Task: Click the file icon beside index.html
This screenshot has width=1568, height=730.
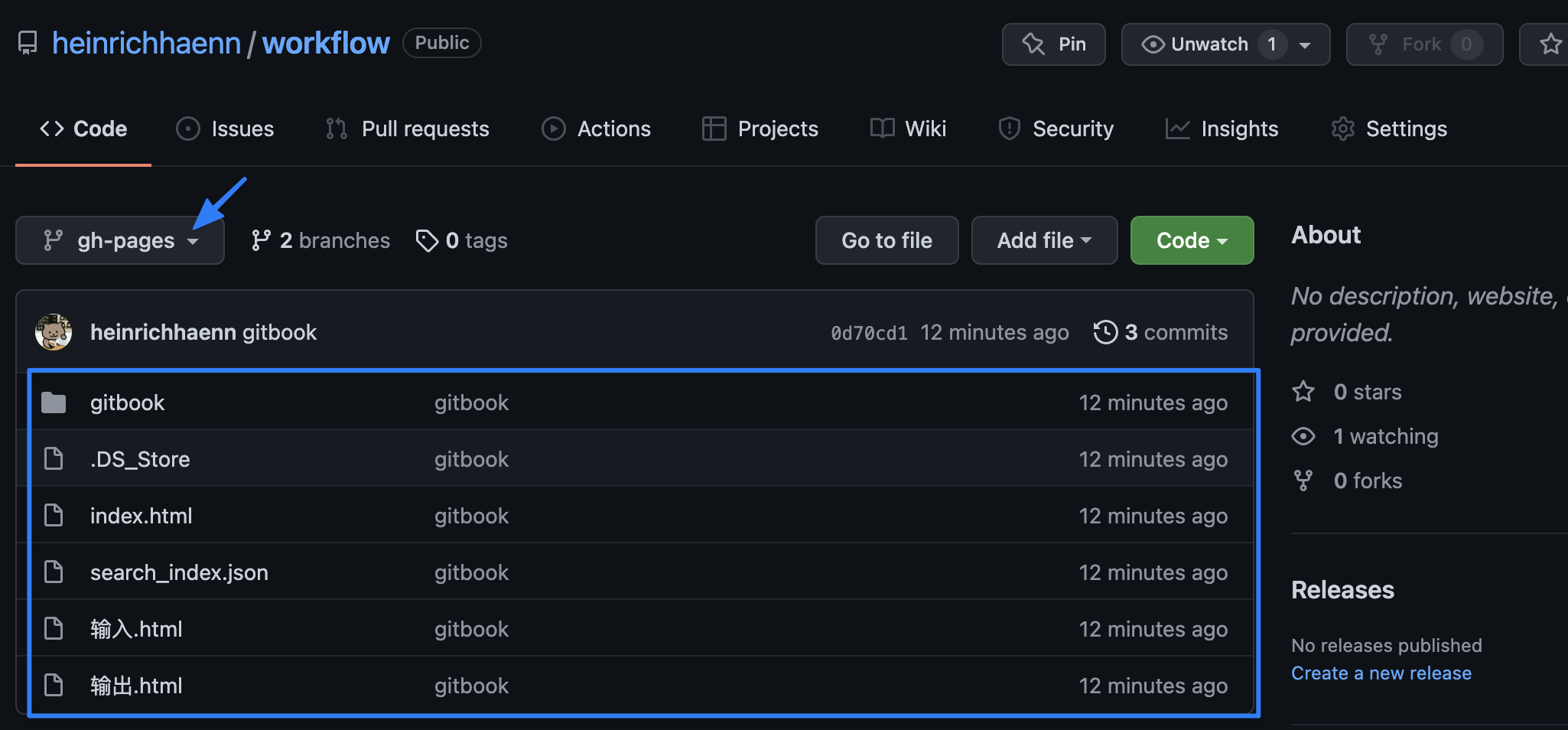Action: coord(54,516)
